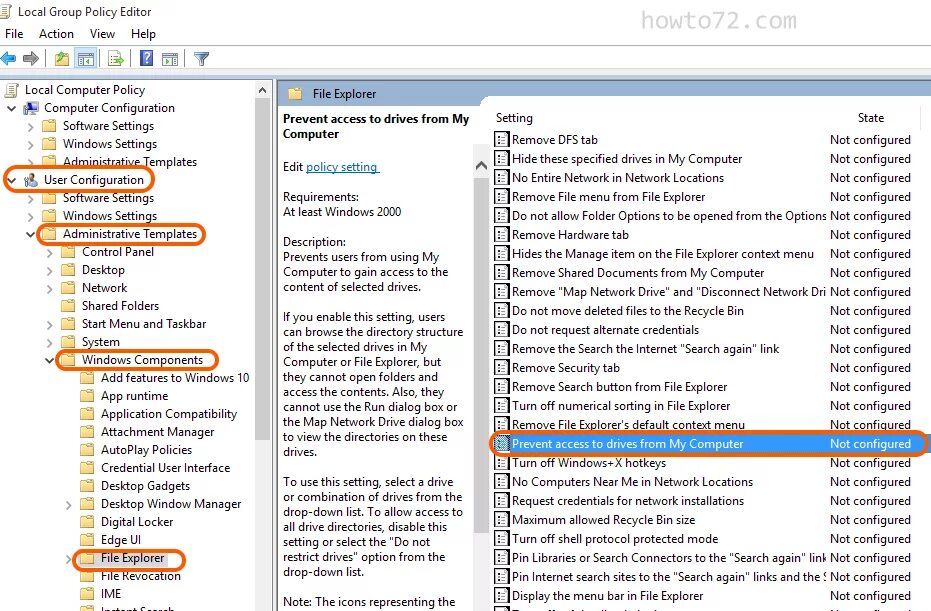The height and width of the screenshot is (611, 931).
Task: Click the Export List toolbar icon
Action: pyautogui.click(x=116, y=58)
